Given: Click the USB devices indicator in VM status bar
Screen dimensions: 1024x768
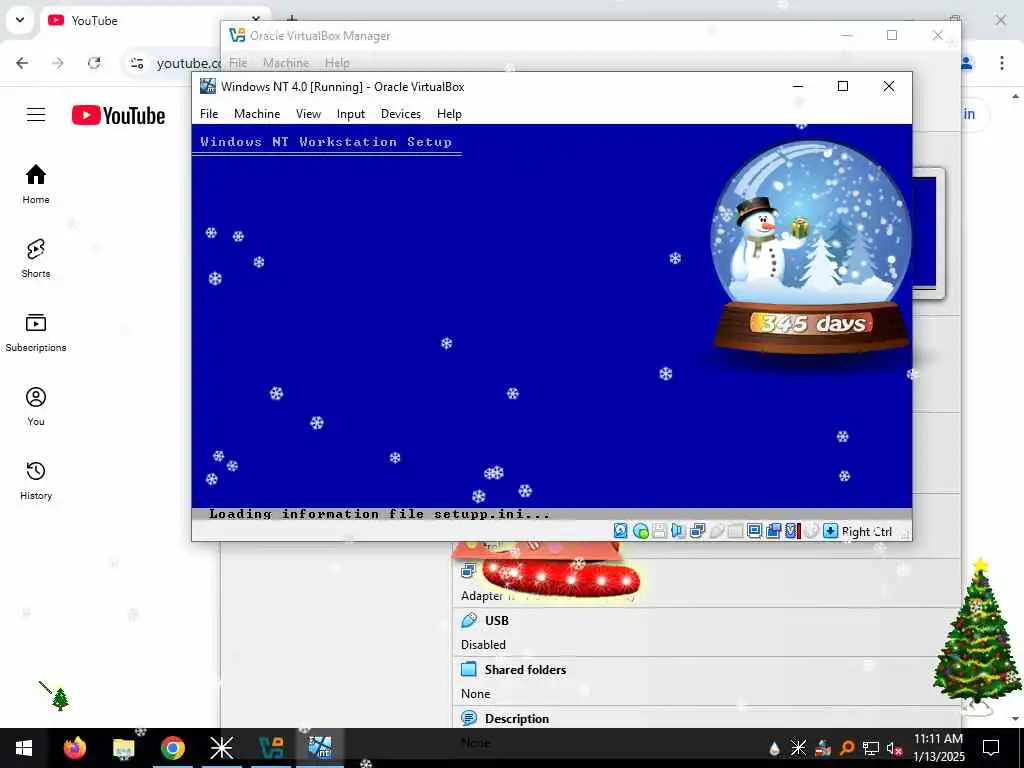Looking at the screenshot, I should 716,531.
